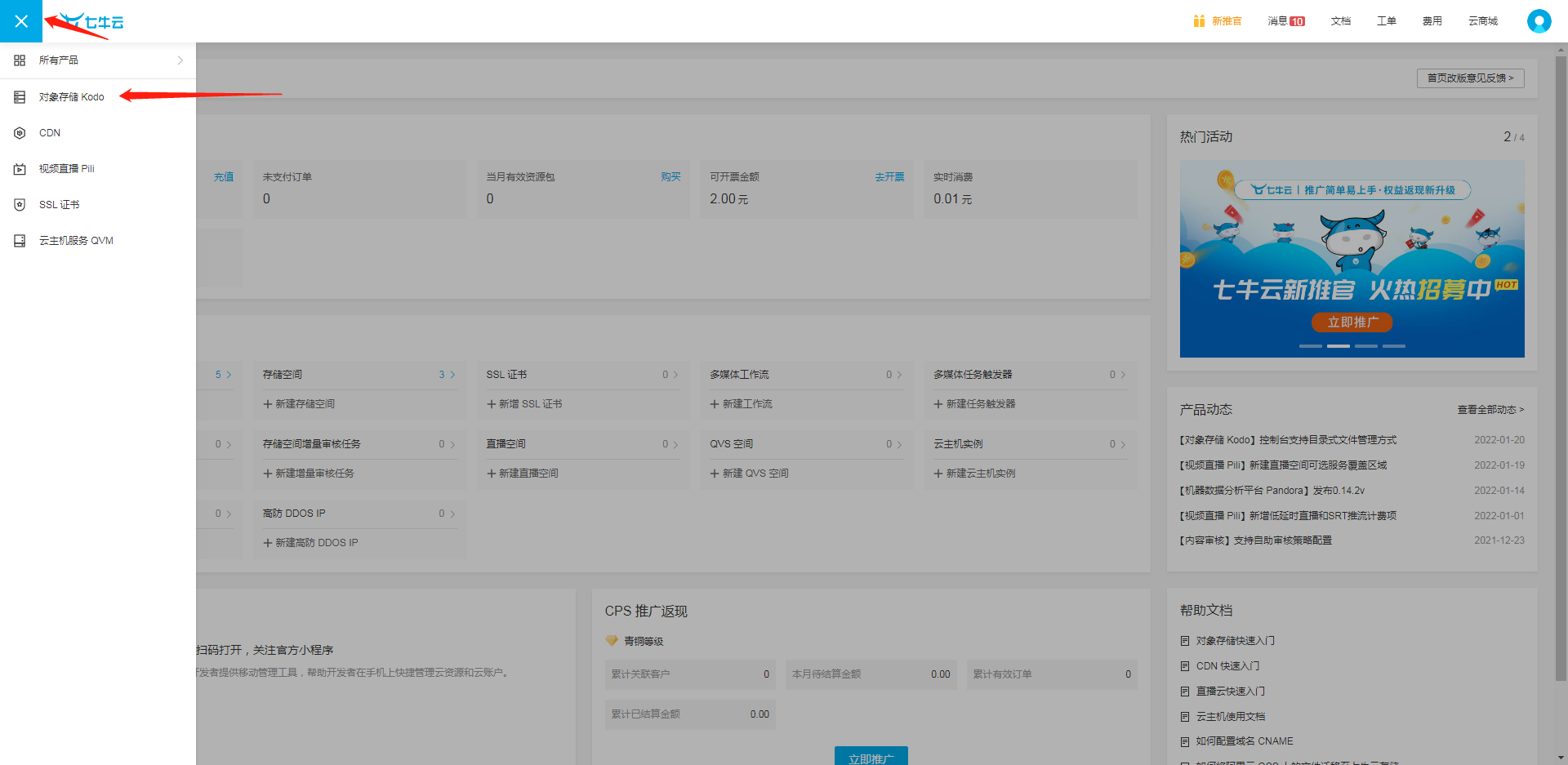This screenshot has width=1568, height=765.
Task: Open the 多媒体工作流 count chevron
Action: pyautogui.click(x=900, y=375)
